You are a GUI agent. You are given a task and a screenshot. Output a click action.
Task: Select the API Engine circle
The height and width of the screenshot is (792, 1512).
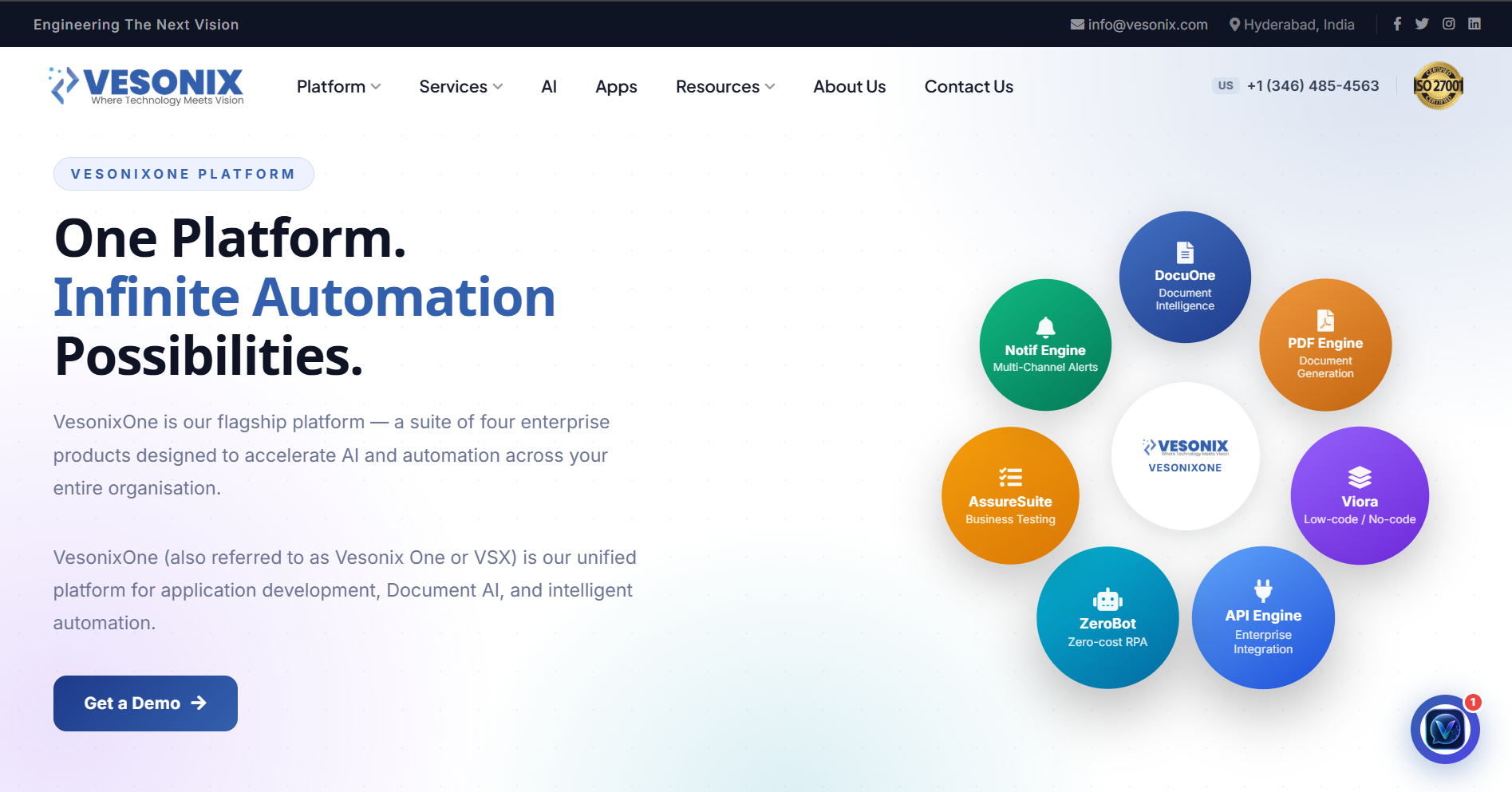click(x=1263, y=617)
